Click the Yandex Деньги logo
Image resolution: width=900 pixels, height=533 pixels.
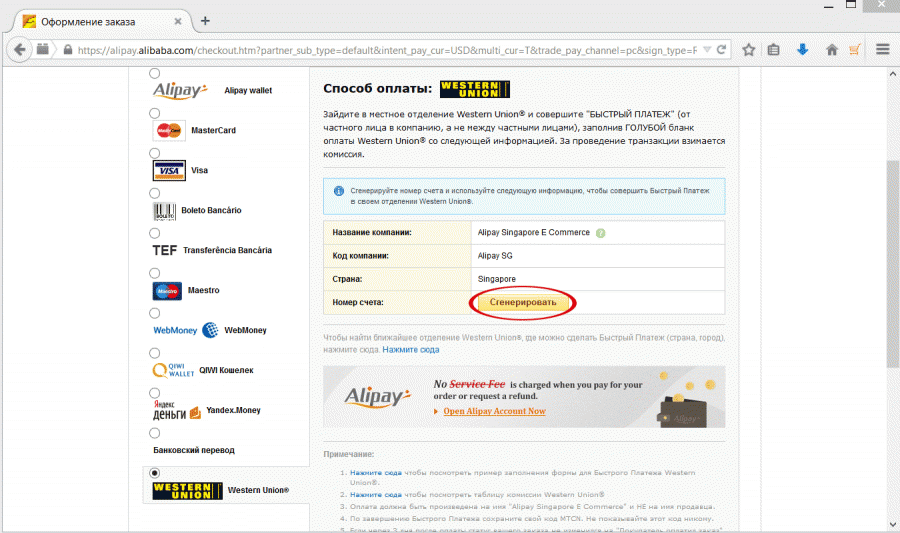coord(177,410)
